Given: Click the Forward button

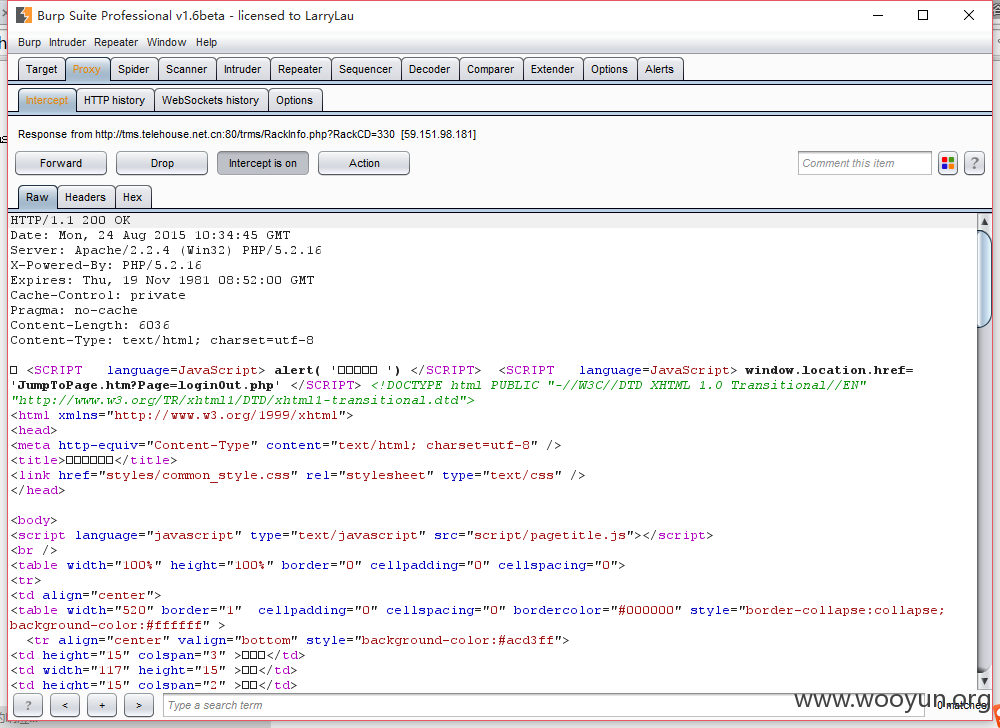Looking at the screenshot, I should click(61, 163).
